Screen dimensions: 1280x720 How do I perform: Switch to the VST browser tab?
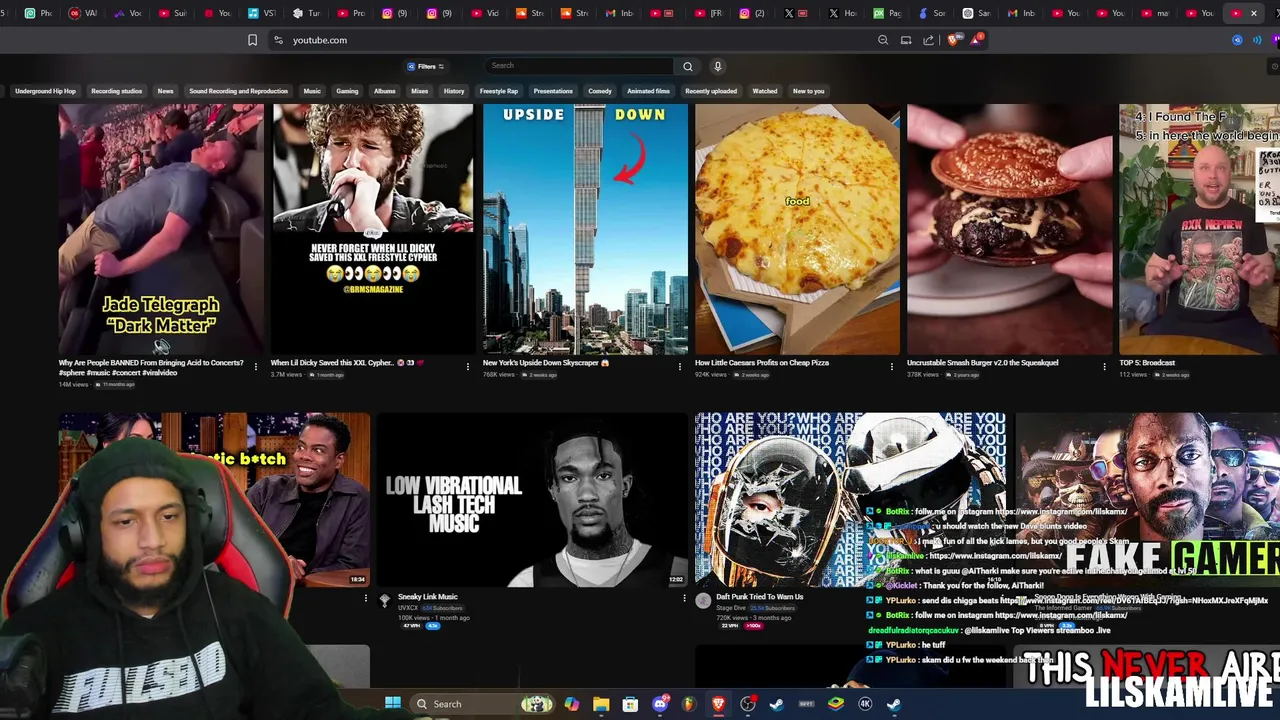[263, 13]
